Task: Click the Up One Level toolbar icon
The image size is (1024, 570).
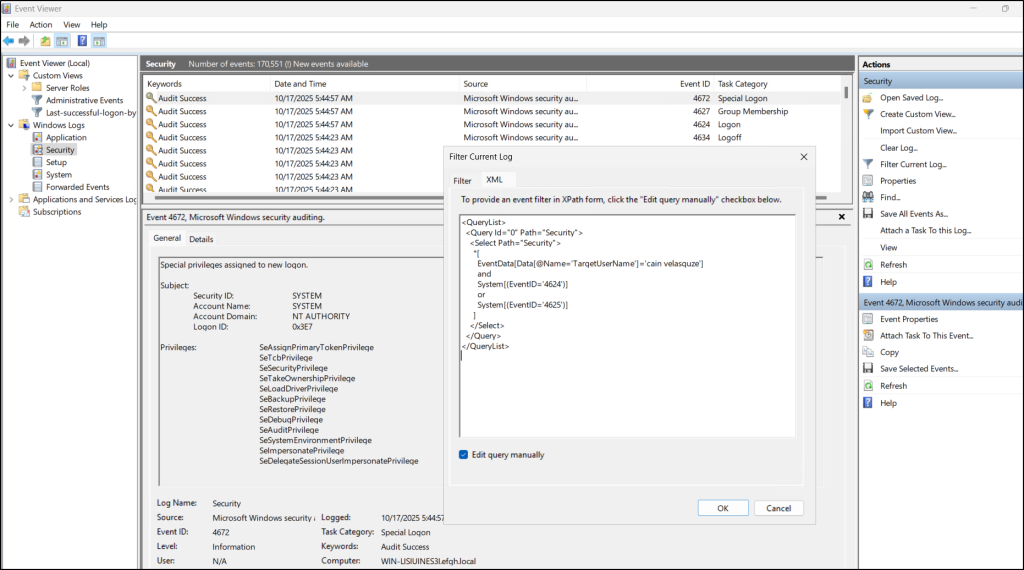Action: [45, 41]
